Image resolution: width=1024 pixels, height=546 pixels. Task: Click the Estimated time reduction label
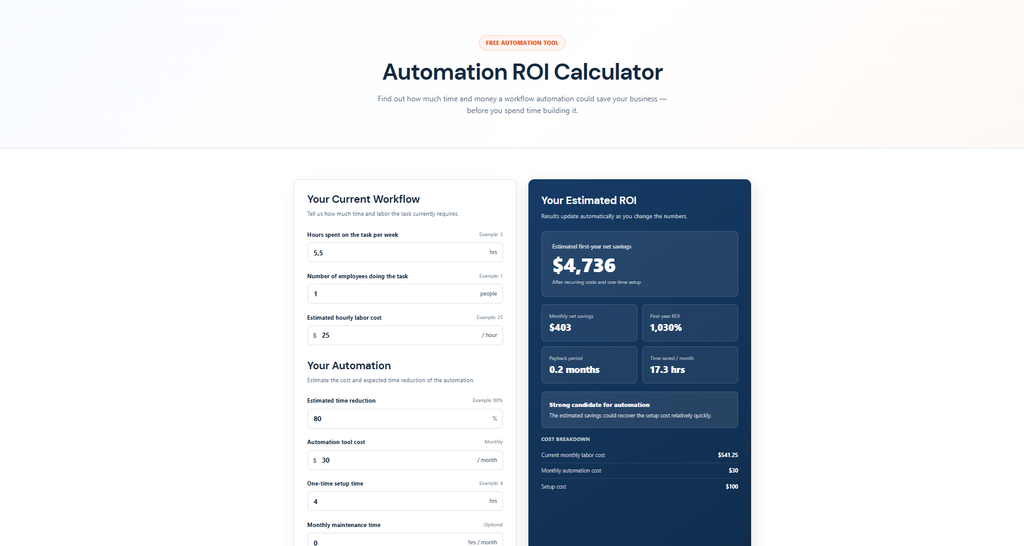click(x=342, y=400)
